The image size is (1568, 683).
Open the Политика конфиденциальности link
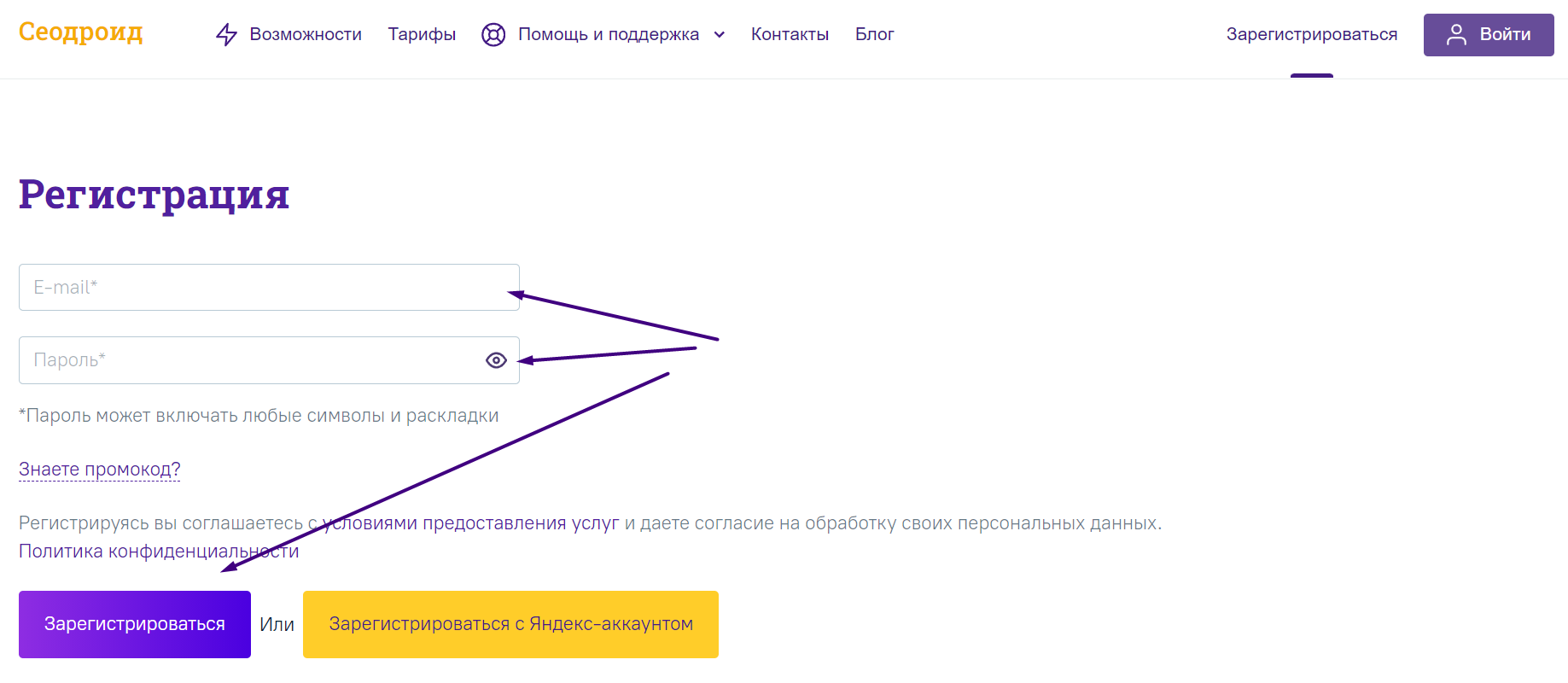[x=159, y=552]
